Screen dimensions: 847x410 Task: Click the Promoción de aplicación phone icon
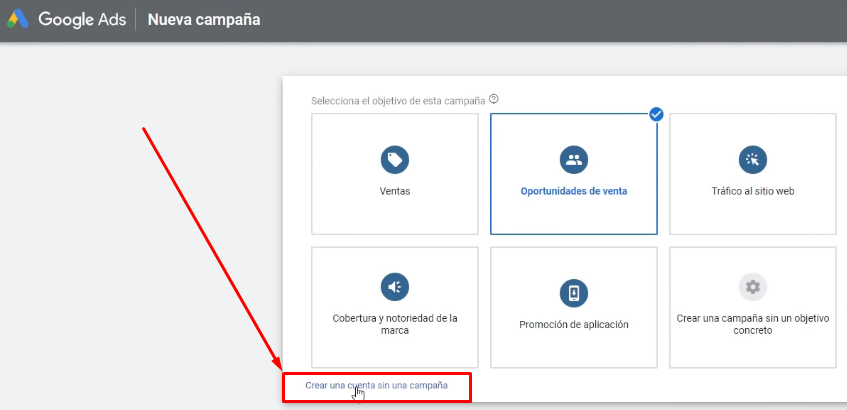[574, 293]
